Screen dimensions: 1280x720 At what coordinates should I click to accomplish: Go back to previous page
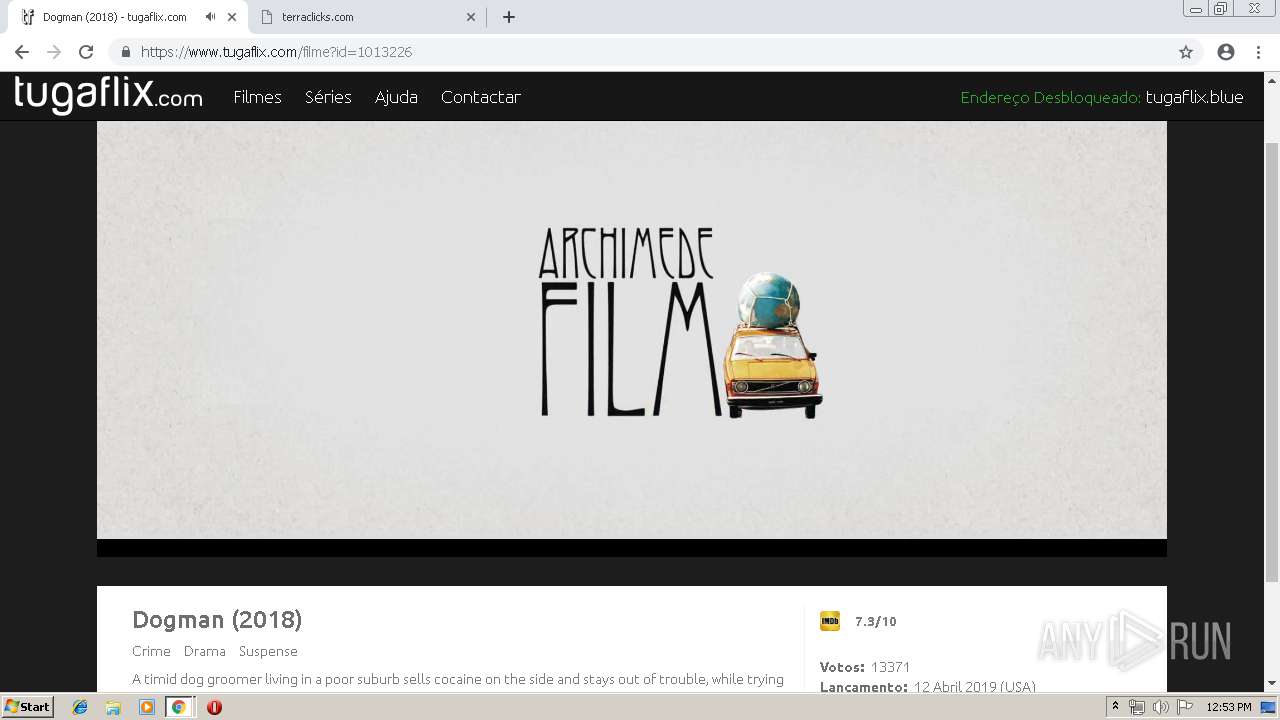pyautogui.click(x=22, y=52)
